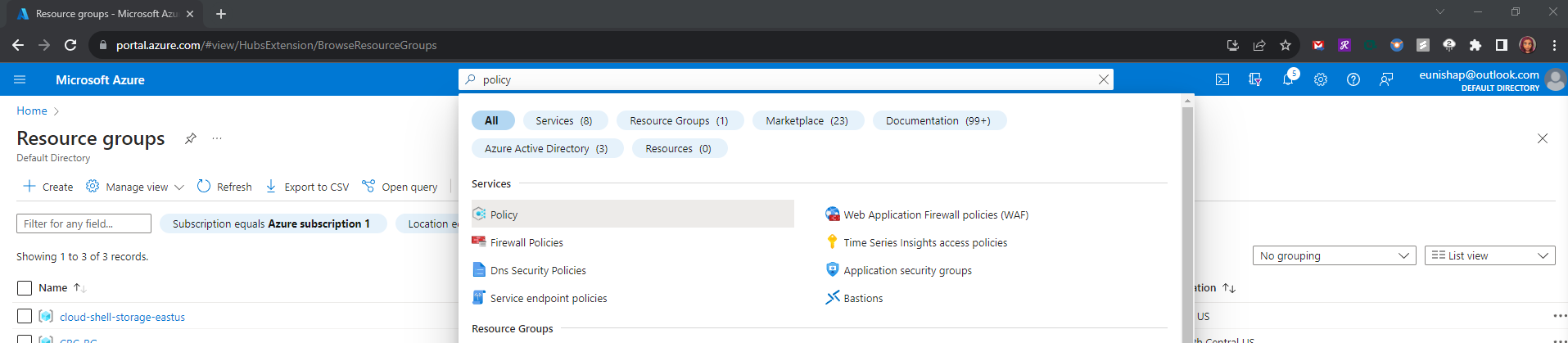Pin Resource groups to dashboard
This screenshot has height=343, width=1568.
pyautogui.click(x=191, y=138)
